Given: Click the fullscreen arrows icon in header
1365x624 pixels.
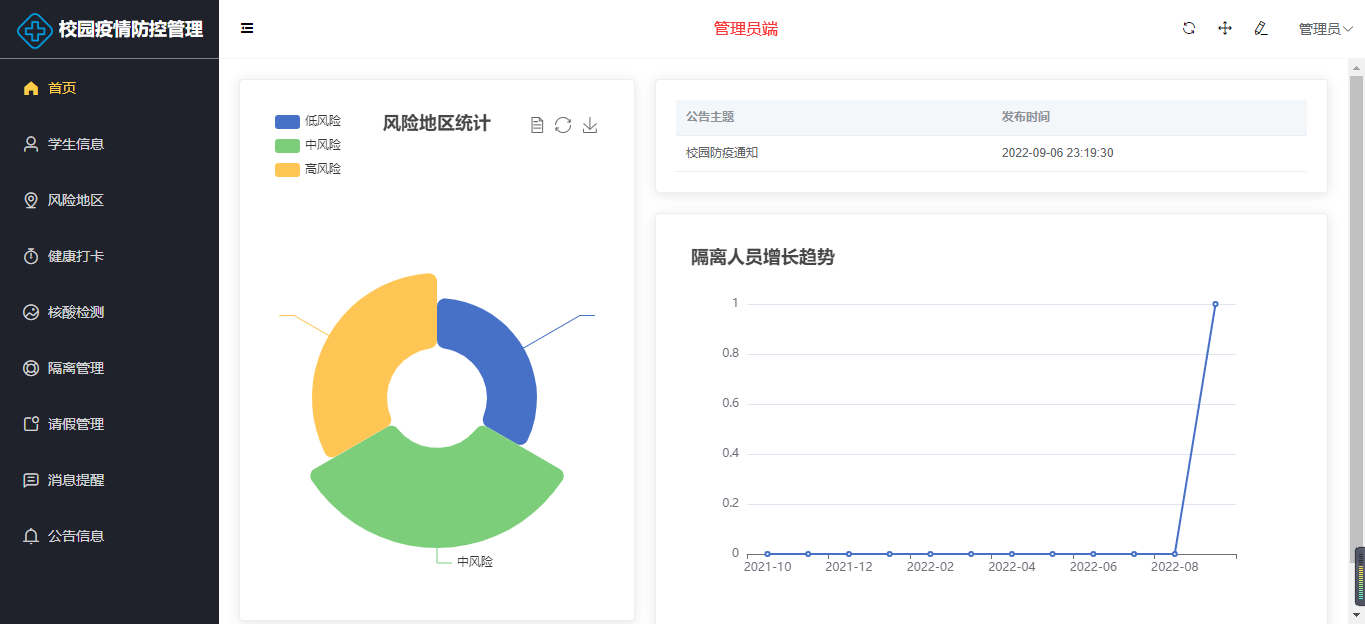Looking at the screenshot, I should (x=1225, y=28).
